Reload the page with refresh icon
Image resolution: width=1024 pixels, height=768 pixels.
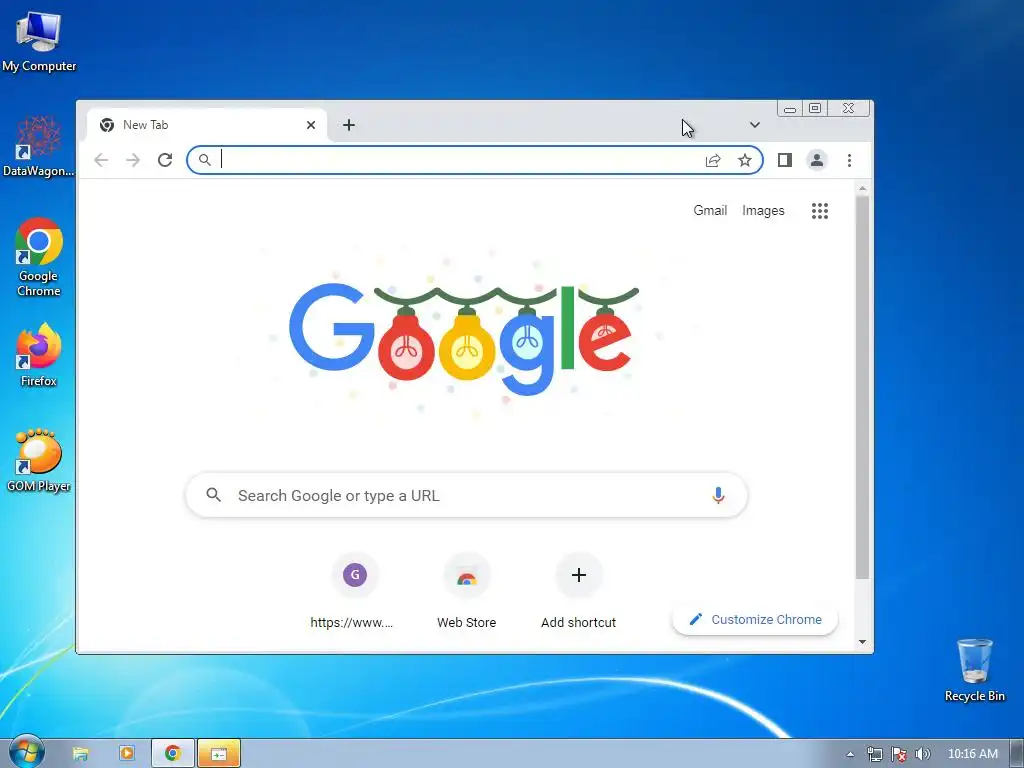click(165, 160)
